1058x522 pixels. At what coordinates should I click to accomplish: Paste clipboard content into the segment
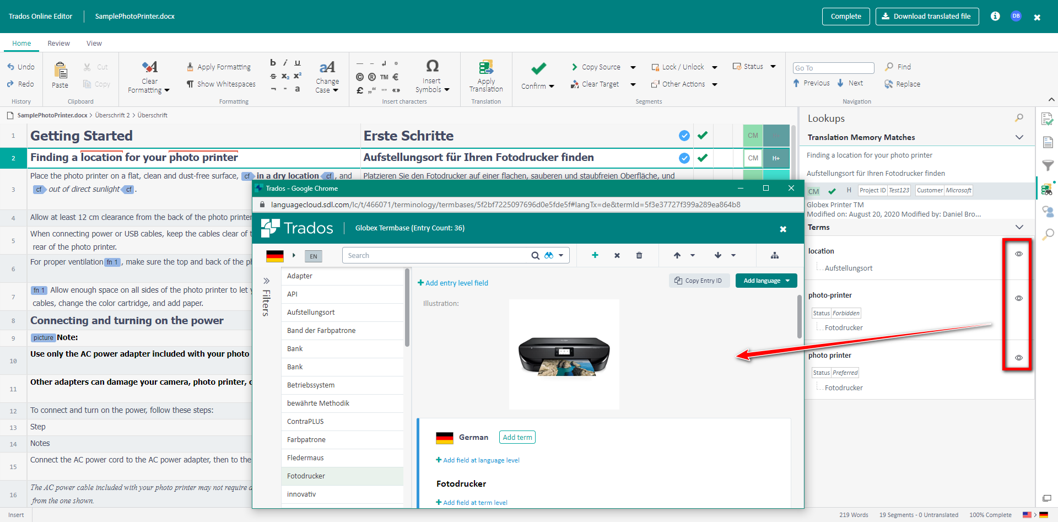point(60,74)
